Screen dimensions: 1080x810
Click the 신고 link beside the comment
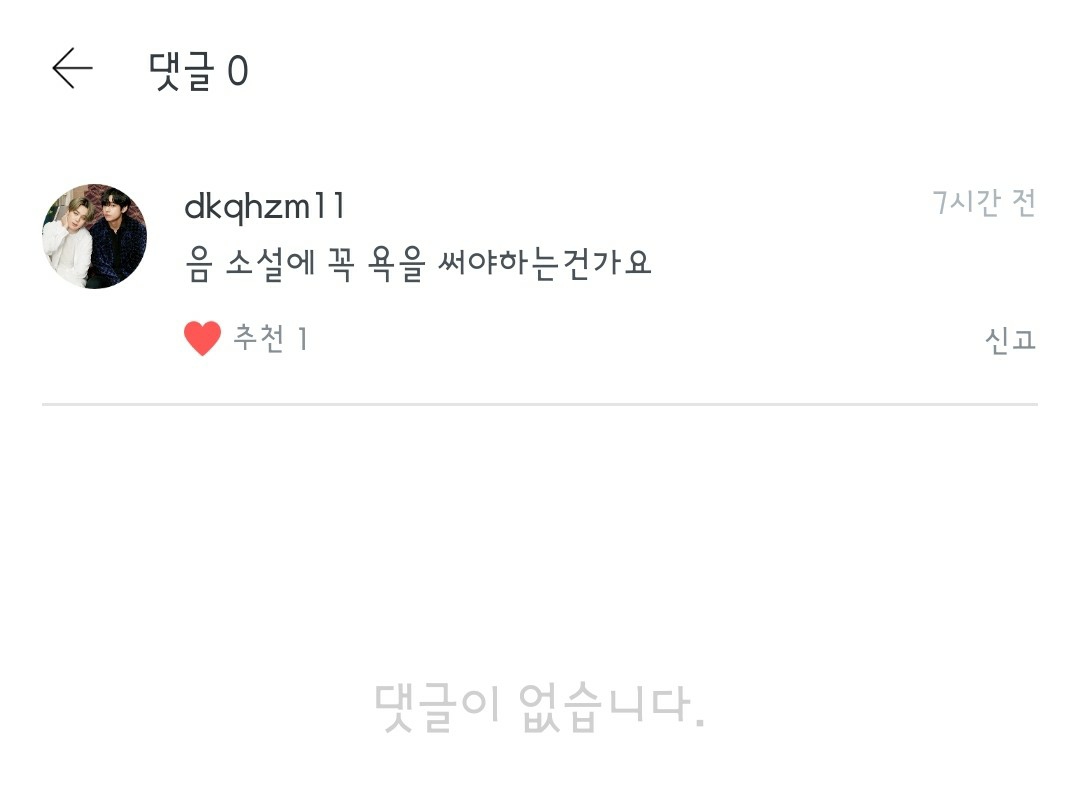pyautogui.click(x=1010, y=340)
